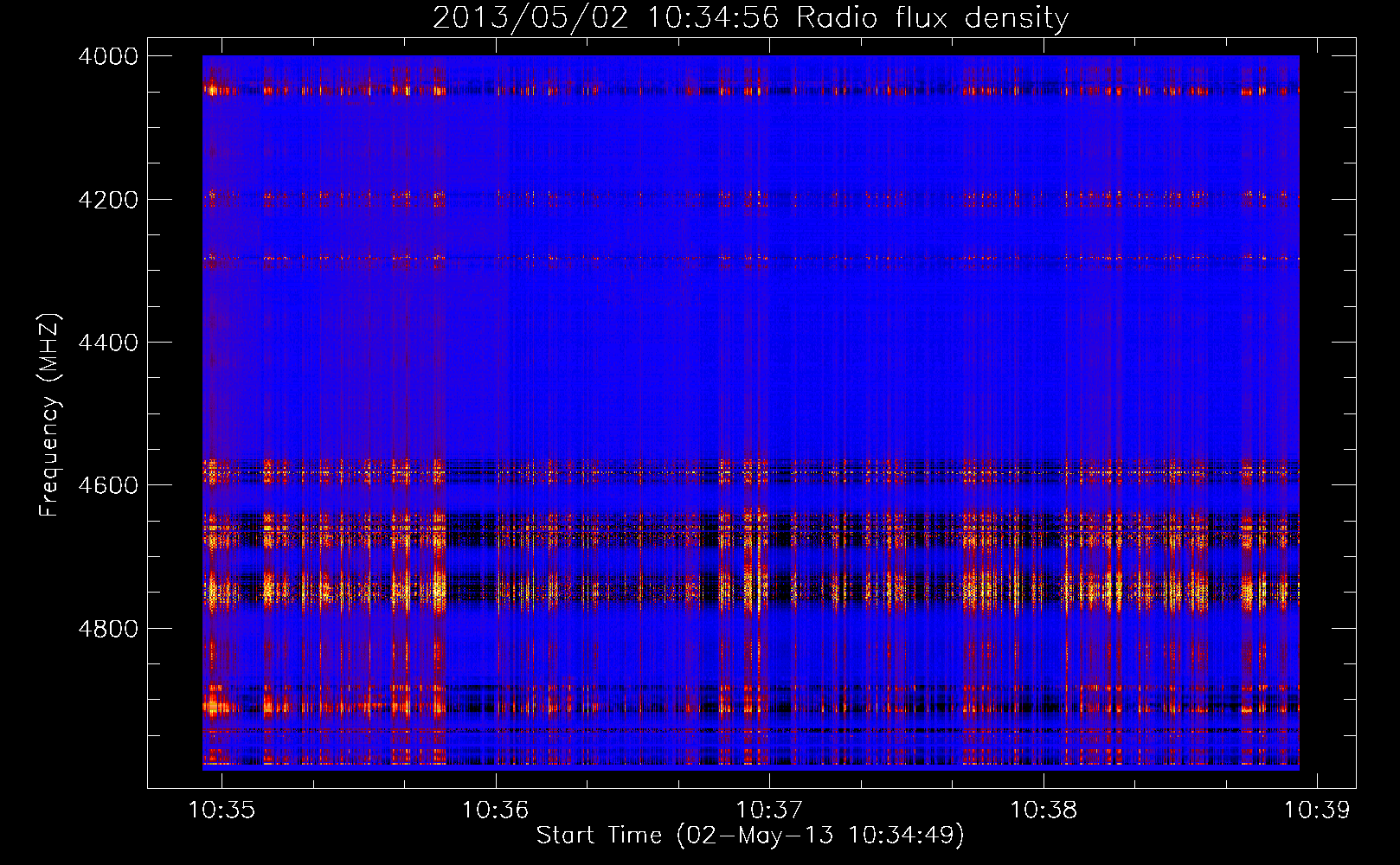1400x865 pixels.
Task: Click the 10:35 time axis label
Action: pyautogui.click(x=222, y=811)
